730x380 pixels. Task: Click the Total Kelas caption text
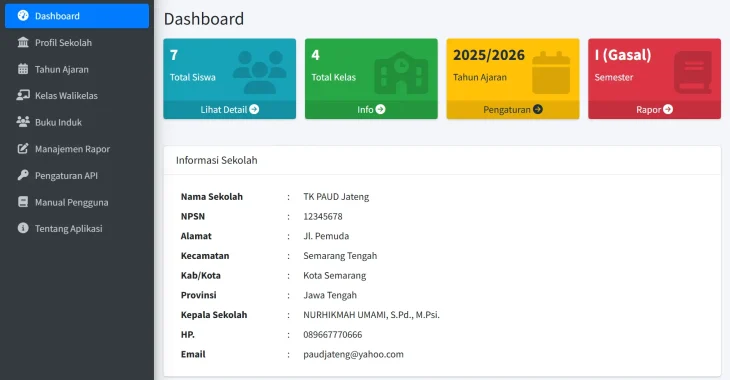pyautogui.click(x=333, y=77)
